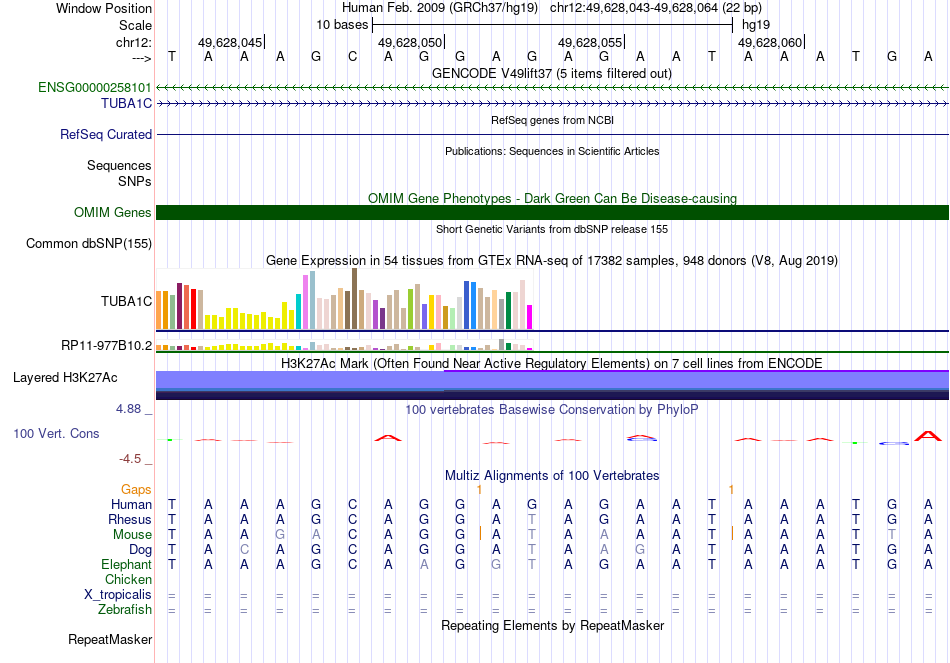This screenshot has width=950, height=663.
Task: Click the magenta last bar in TUBA1C expression
Action: [529, 318]
